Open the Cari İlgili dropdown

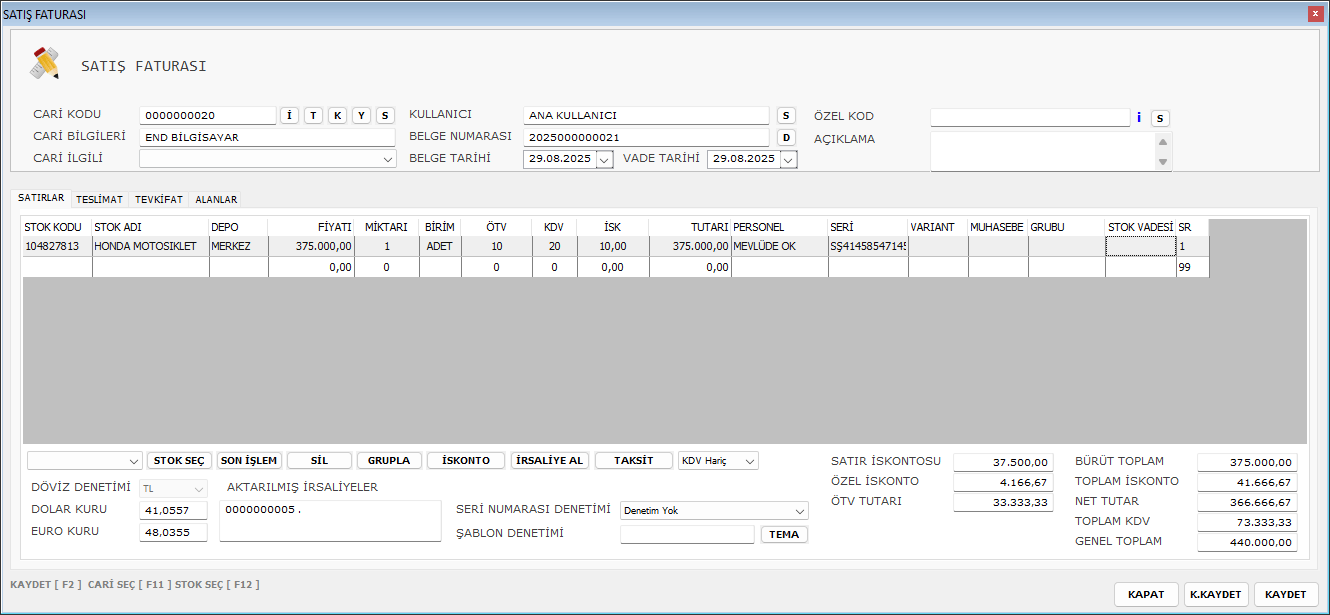(x=388, y=159)
